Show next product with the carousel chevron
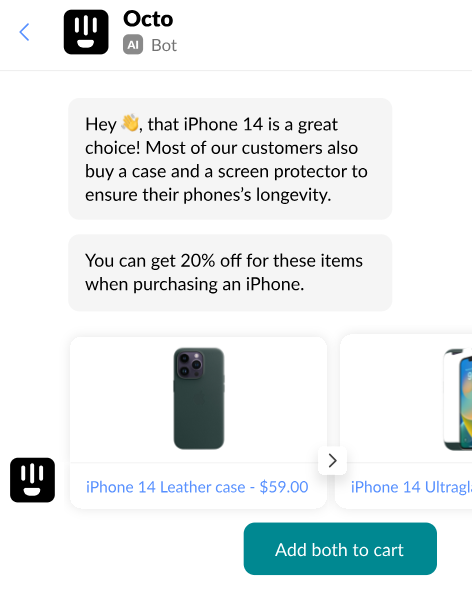The height and width of the screenshot is (600, 472). [x=332, y=460]
